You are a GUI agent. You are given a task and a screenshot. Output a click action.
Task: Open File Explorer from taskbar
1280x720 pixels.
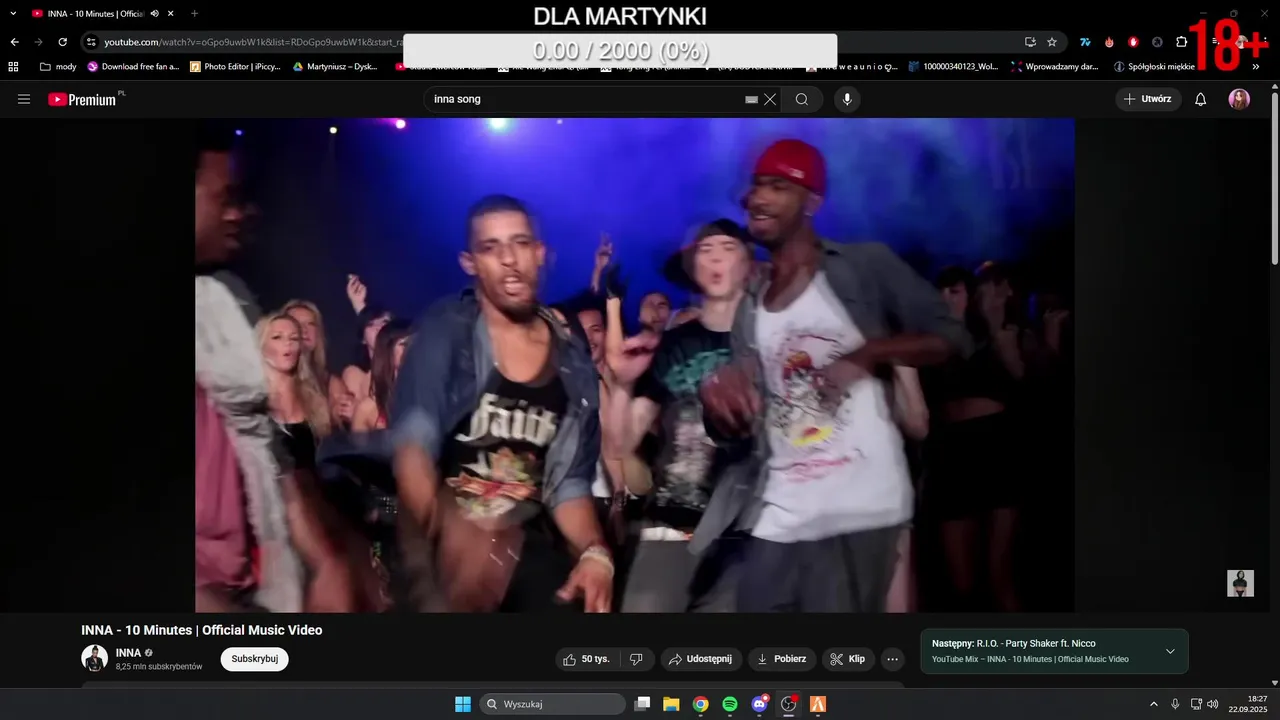tap(671, 704)
